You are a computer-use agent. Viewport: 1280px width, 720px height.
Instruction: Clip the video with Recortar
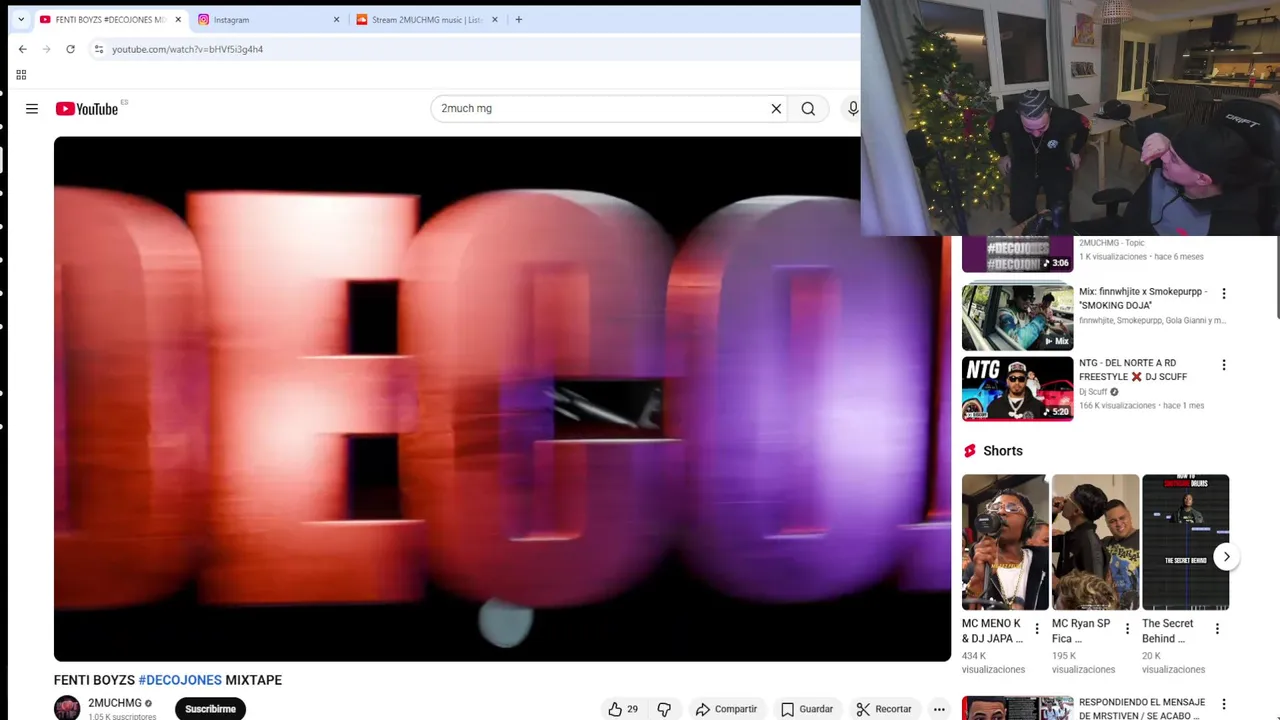click(884, 709)
